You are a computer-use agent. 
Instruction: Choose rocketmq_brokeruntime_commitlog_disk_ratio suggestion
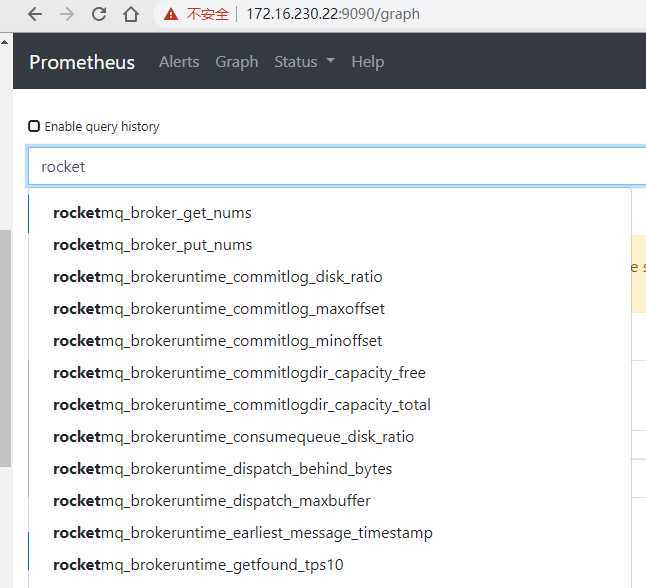click(x=330, y=277)
